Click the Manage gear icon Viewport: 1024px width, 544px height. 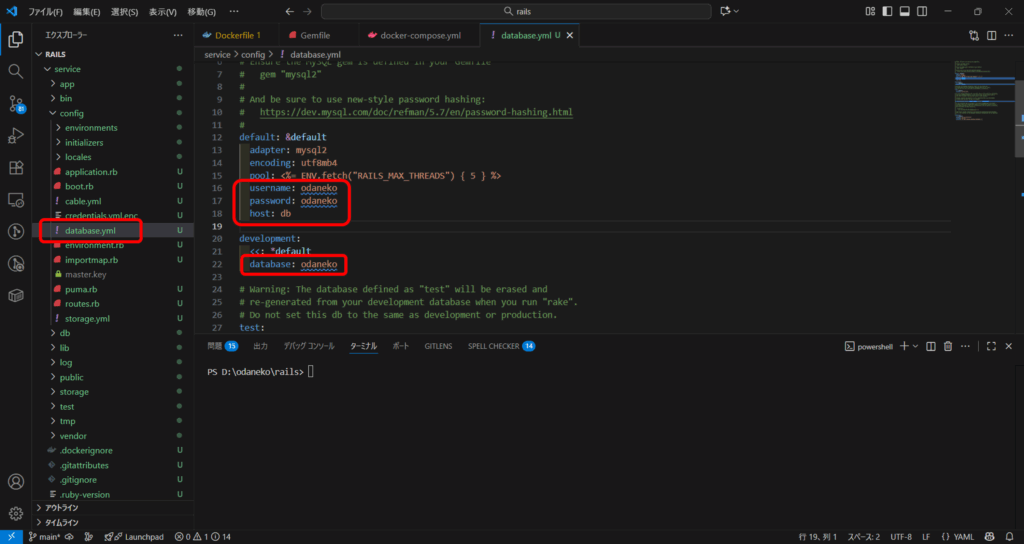tap(15, 513)
